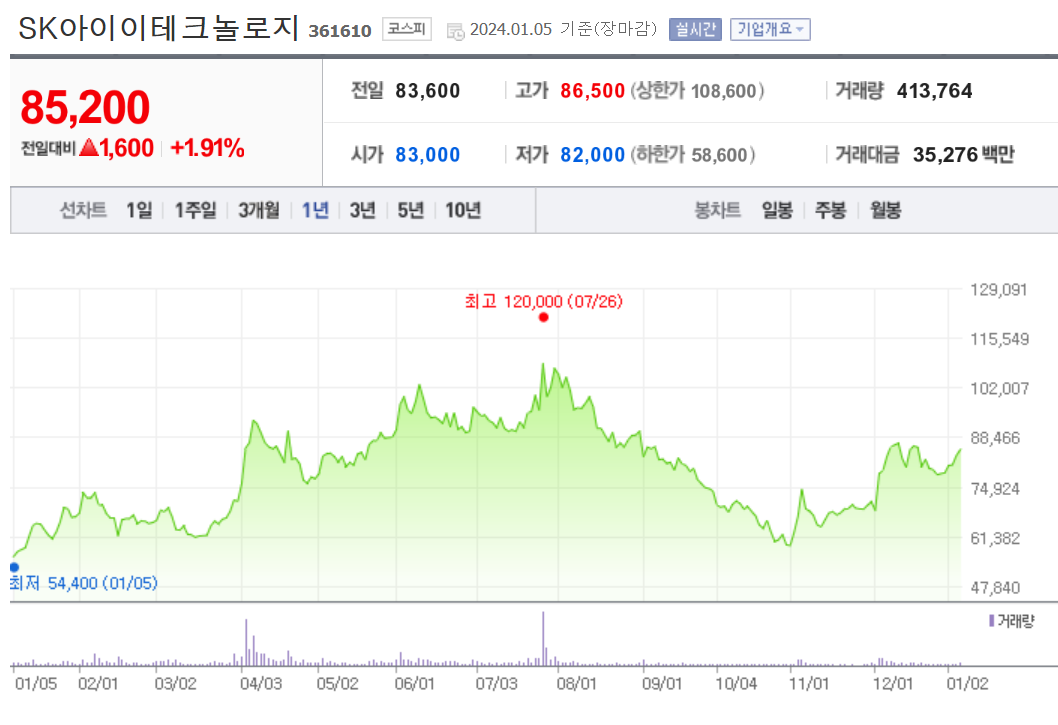Click the 최저 54,400 (01/05) label
Viewport: 1058px width, 725px height.
(84, 583)
